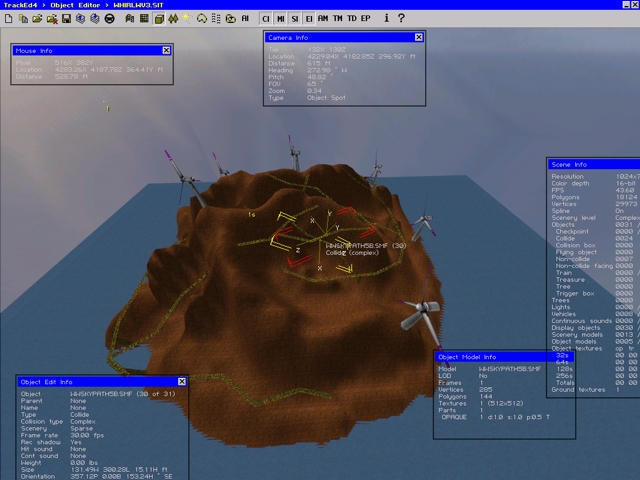640x480 pixels.
Task: Save with the floppy disk icon
Action: (x=66, y=19)
